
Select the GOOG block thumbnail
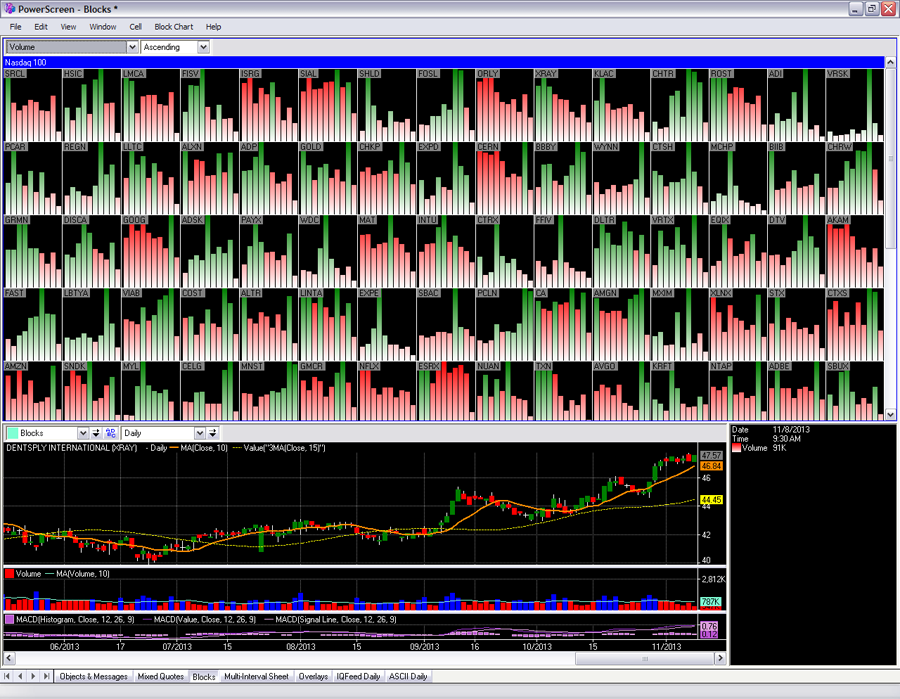[149, 250]
